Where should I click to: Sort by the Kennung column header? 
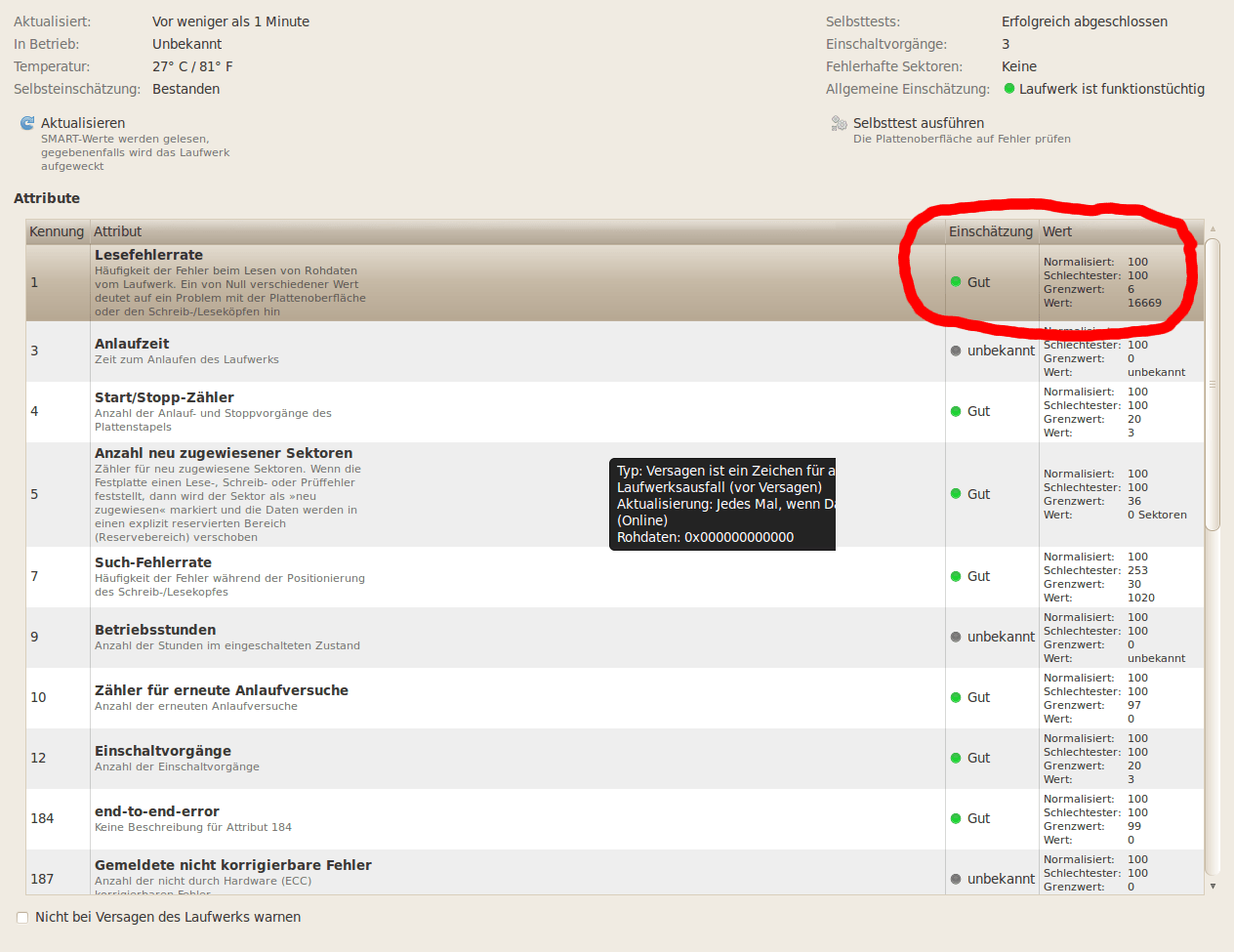pos(58,231)
